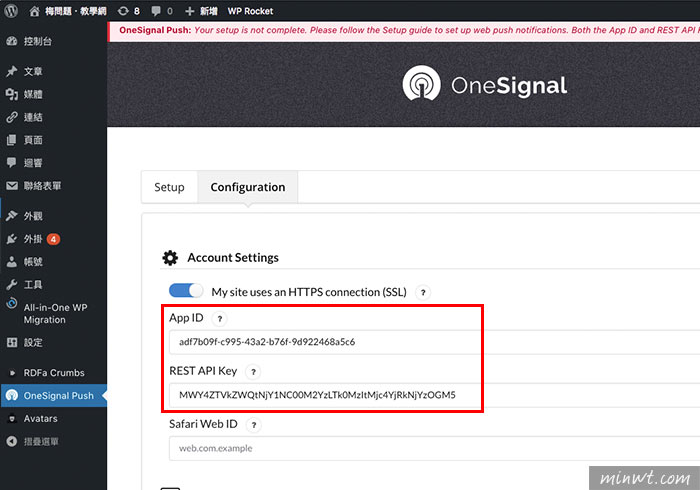The height and width of the screenshot is (490, 700).
Task: Click the plus icon to add new
Action: point(190,11)
